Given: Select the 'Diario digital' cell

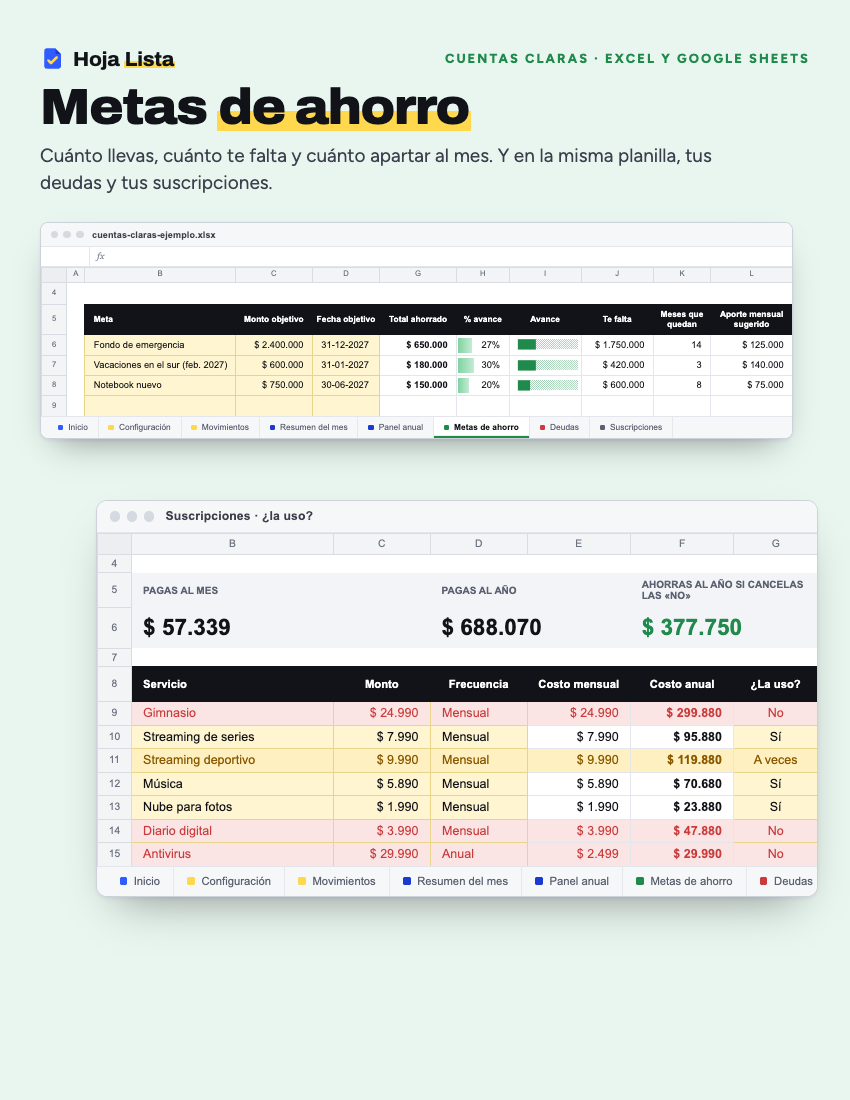Looking at the screenshot, I should pos(232,831).
